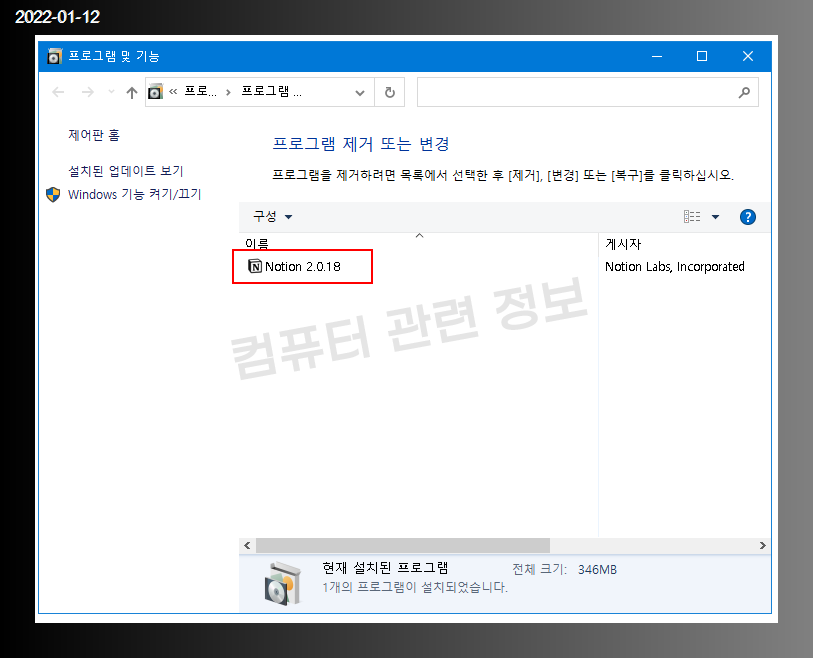Click the search programs input field
Viewport: 813px width, 658px height.
click(587, 92)
